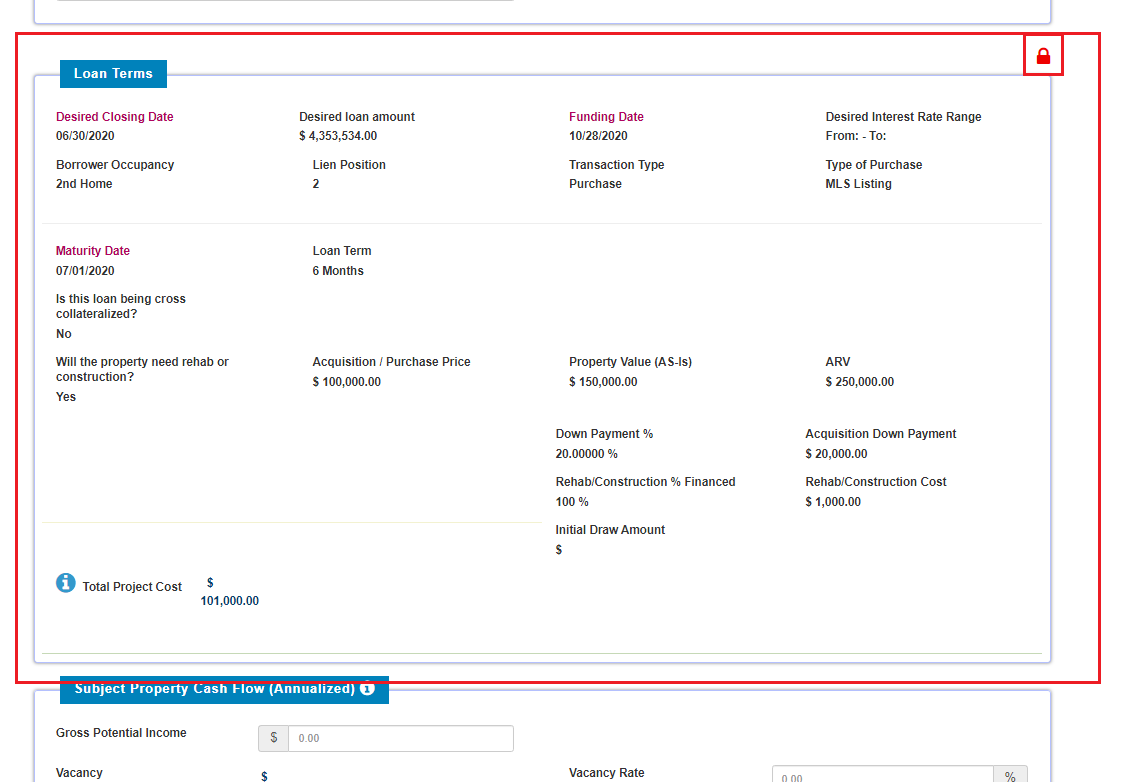
Task: Focus the Gross Potential Income input field
Action: click(x=400, y=738)
